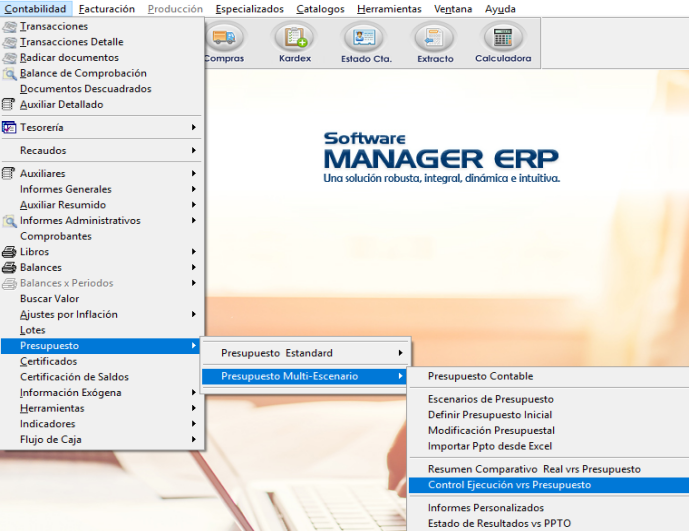Viewport: 689px width, 531px height.
Task: Click the icon beside Transacciones menu entry
Action: (x=9, y=27)
